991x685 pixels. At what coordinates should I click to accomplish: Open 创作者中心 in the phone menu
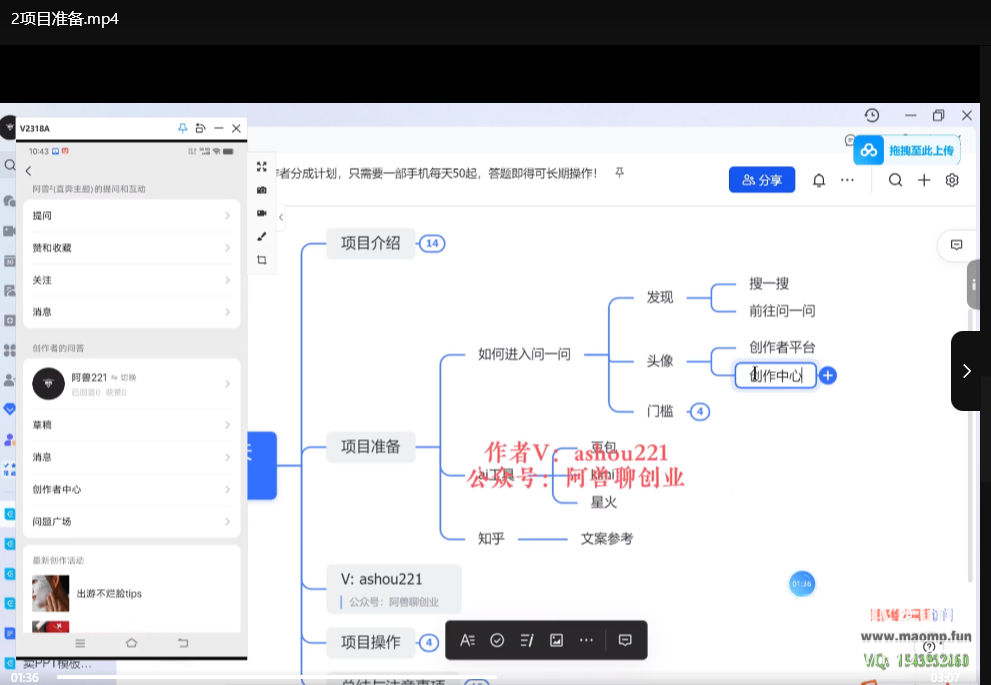coord(130,489)
